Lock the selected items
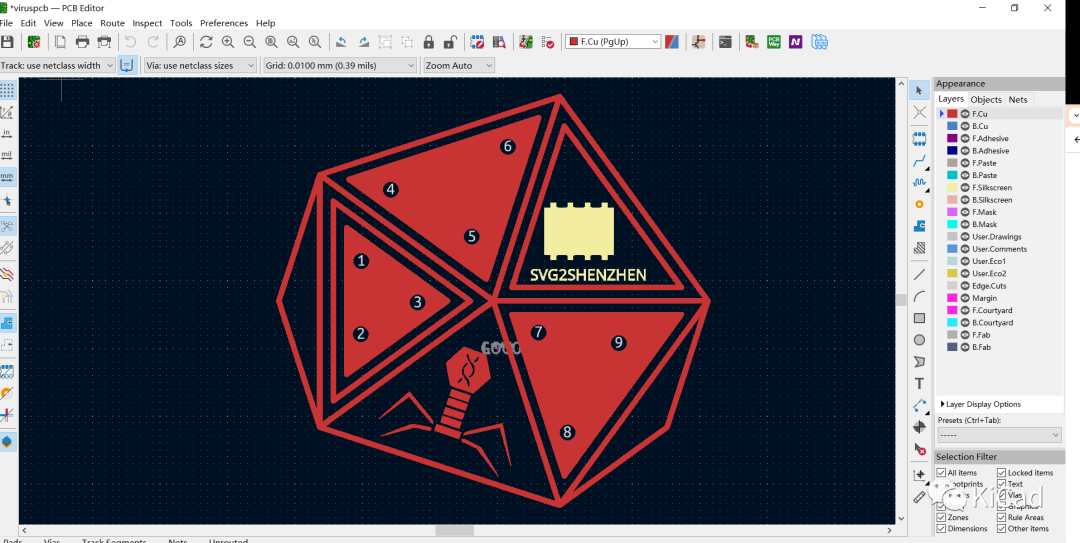This screenshot has height=543, width=1080. (428, 42)
